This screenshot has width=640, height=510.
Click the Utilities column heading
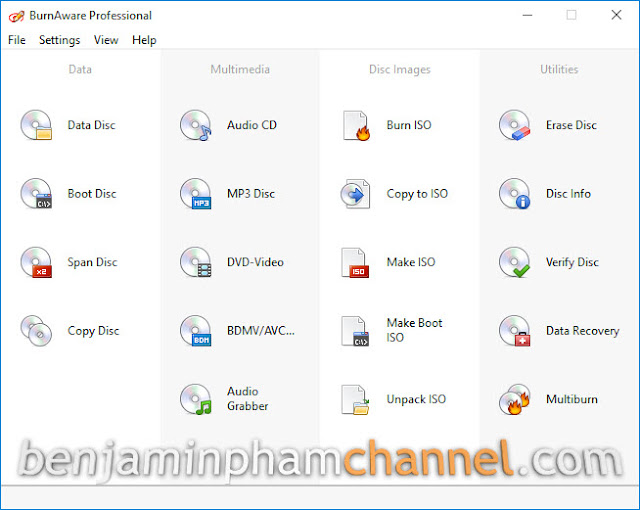(559, 69)
